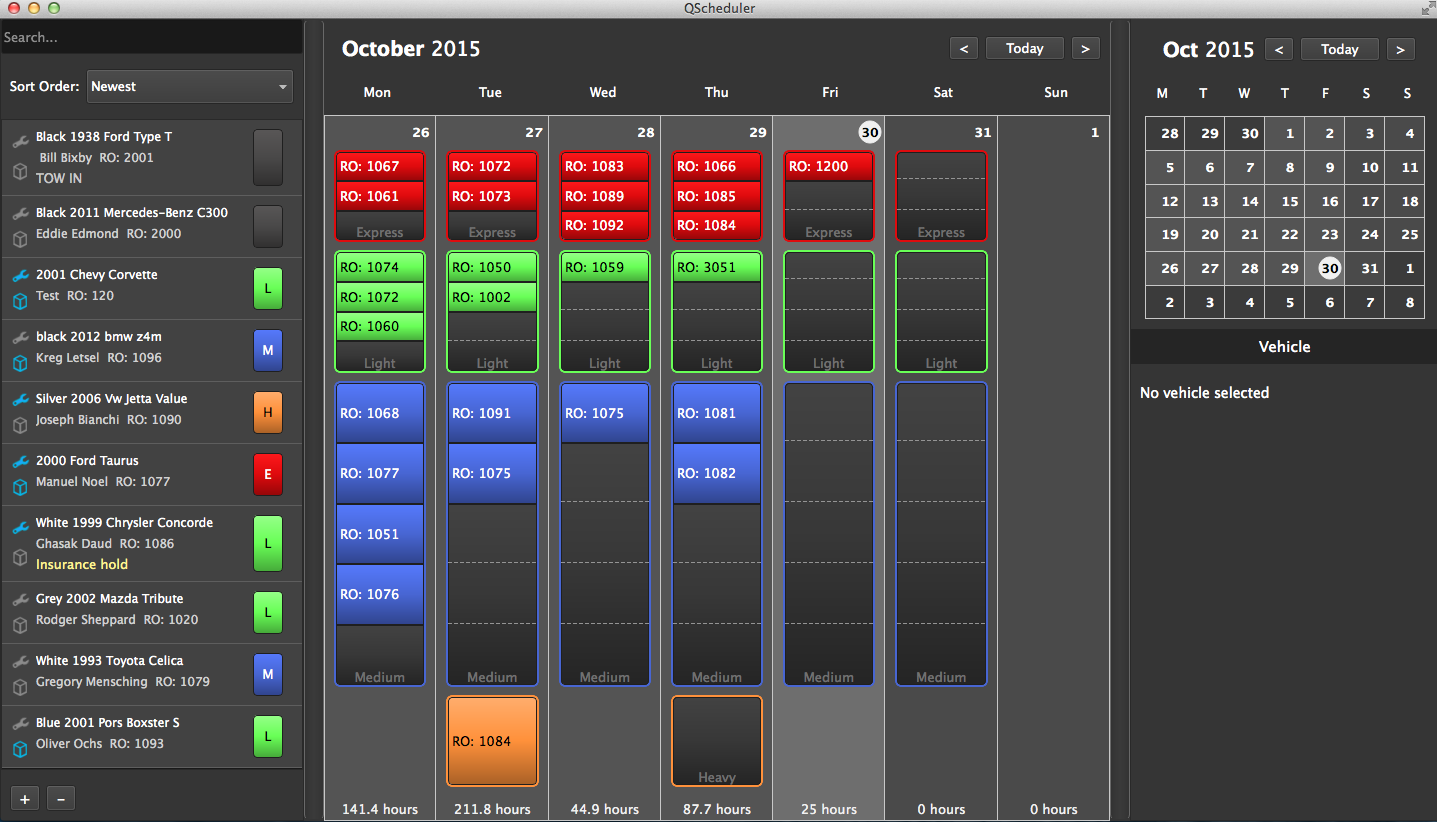Viewport: 1437px width, 822px height.
Task: Click wrench icon for 2000 Ford Taurus
Action: pyautogui.click(x=19, y=461)
